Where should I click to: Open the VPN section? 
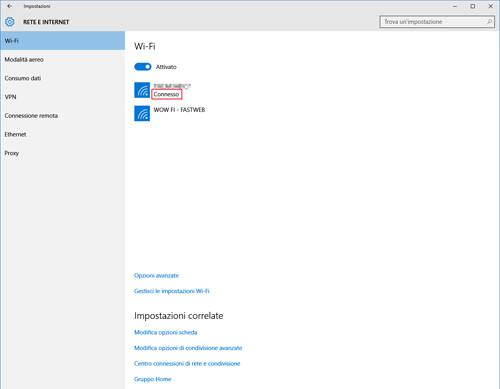pos(63,97)
